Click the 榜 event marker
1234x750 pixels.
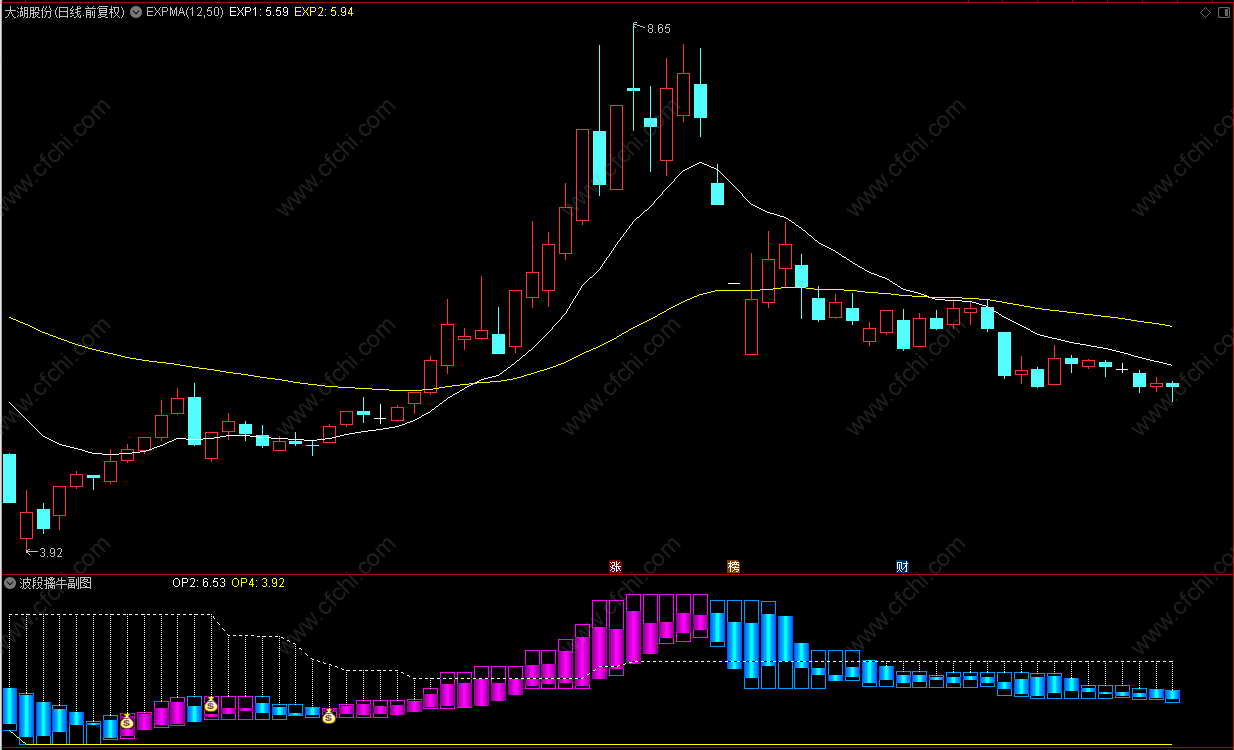(x=734, y=566)
